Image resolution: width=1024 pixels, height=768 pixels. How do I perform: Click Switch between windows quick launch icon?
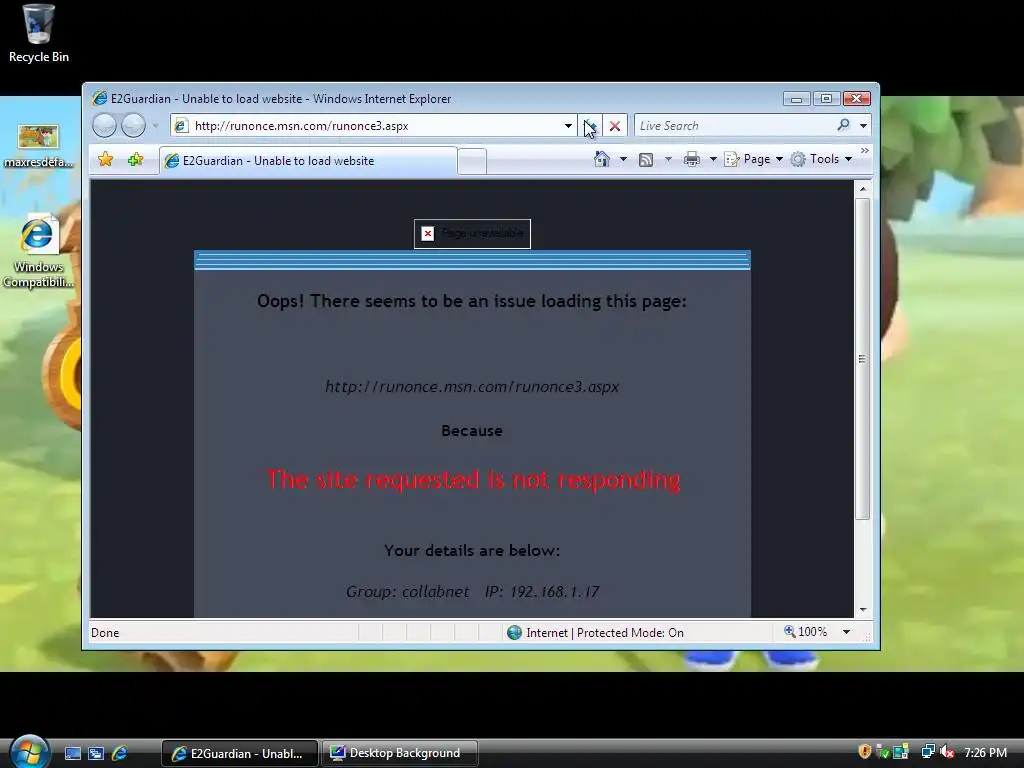[x=96, y=753]
